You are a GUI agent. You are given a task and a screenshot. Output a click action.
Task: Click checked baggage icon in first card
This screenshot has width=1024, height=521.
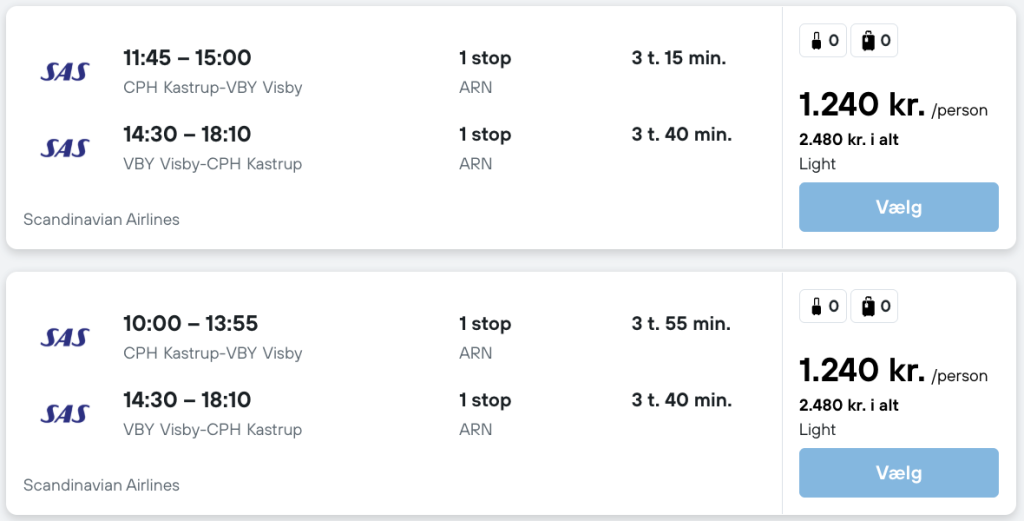[874, 41]
